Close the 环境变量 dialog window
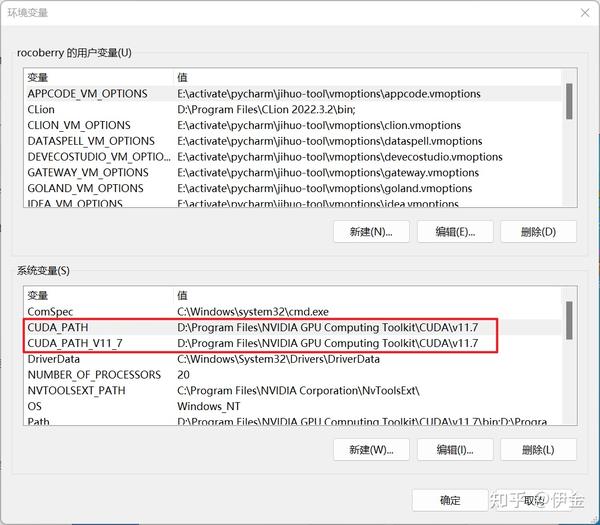This screenshot has height=525, width=600. pyautogui.click(x=585, y=13)
